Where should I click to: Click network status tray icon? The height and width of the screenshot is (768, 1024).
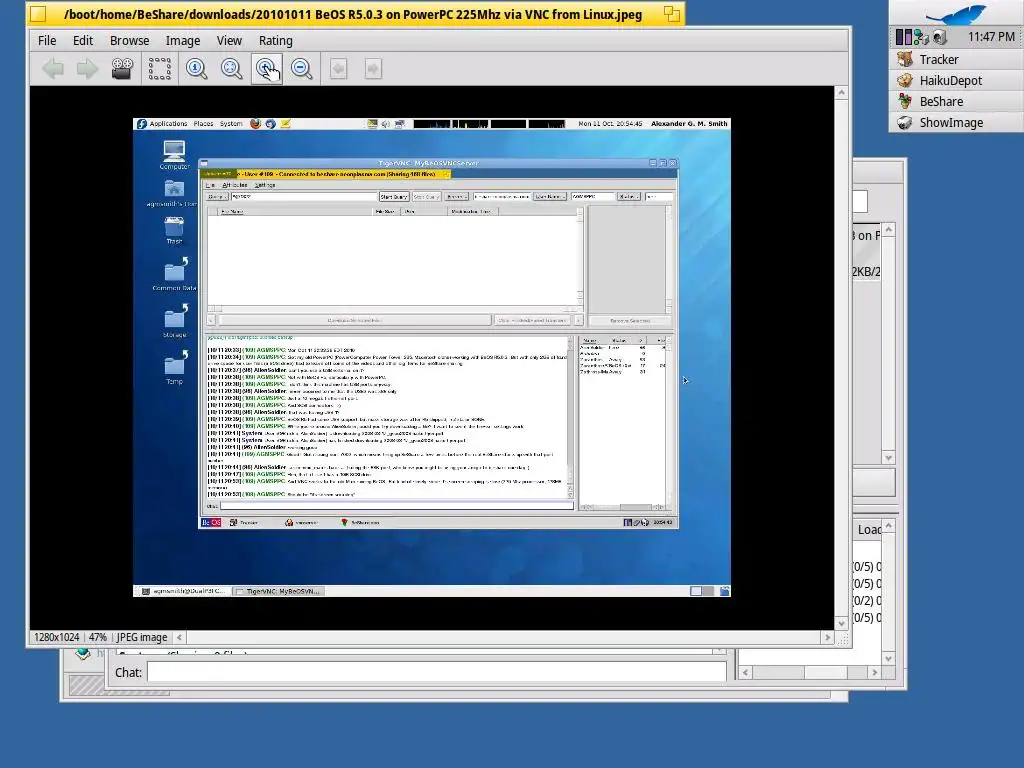click(921, 37)
